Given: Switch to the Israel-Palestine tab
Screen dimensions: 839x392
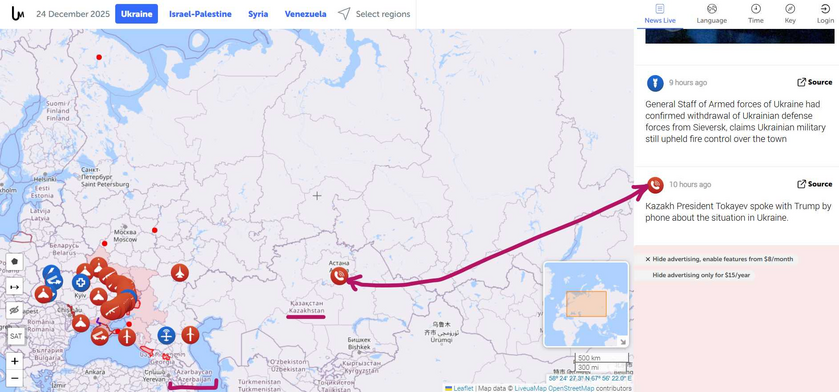Looking at the screenshot, I should pos(200,14).
